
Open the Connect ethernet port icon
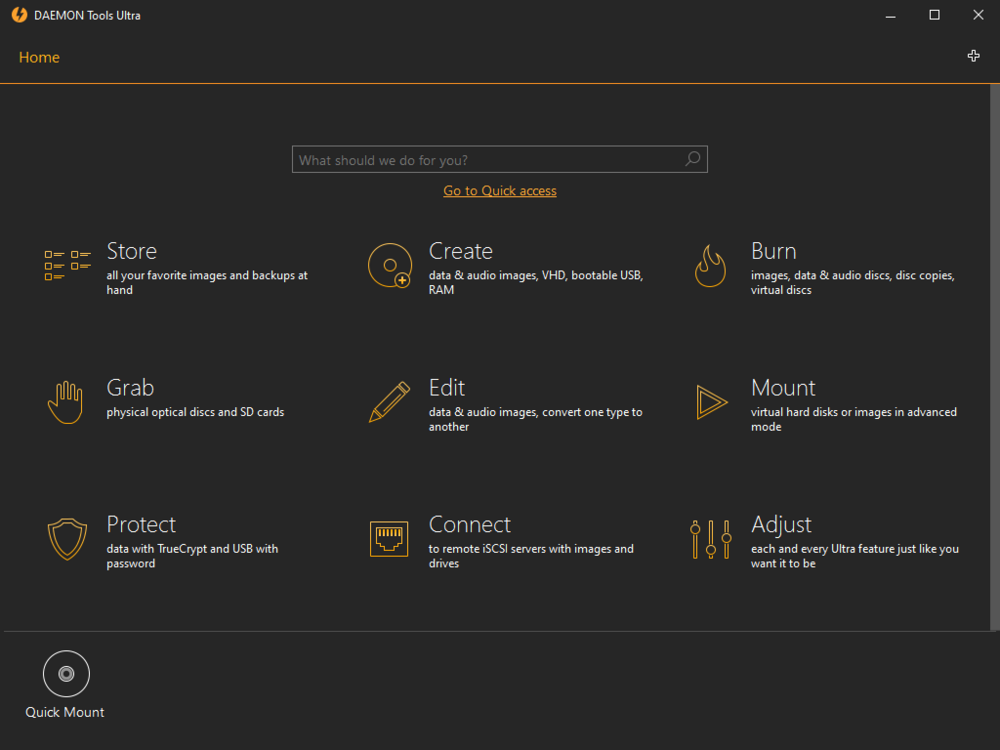click(x=389, y=539)
